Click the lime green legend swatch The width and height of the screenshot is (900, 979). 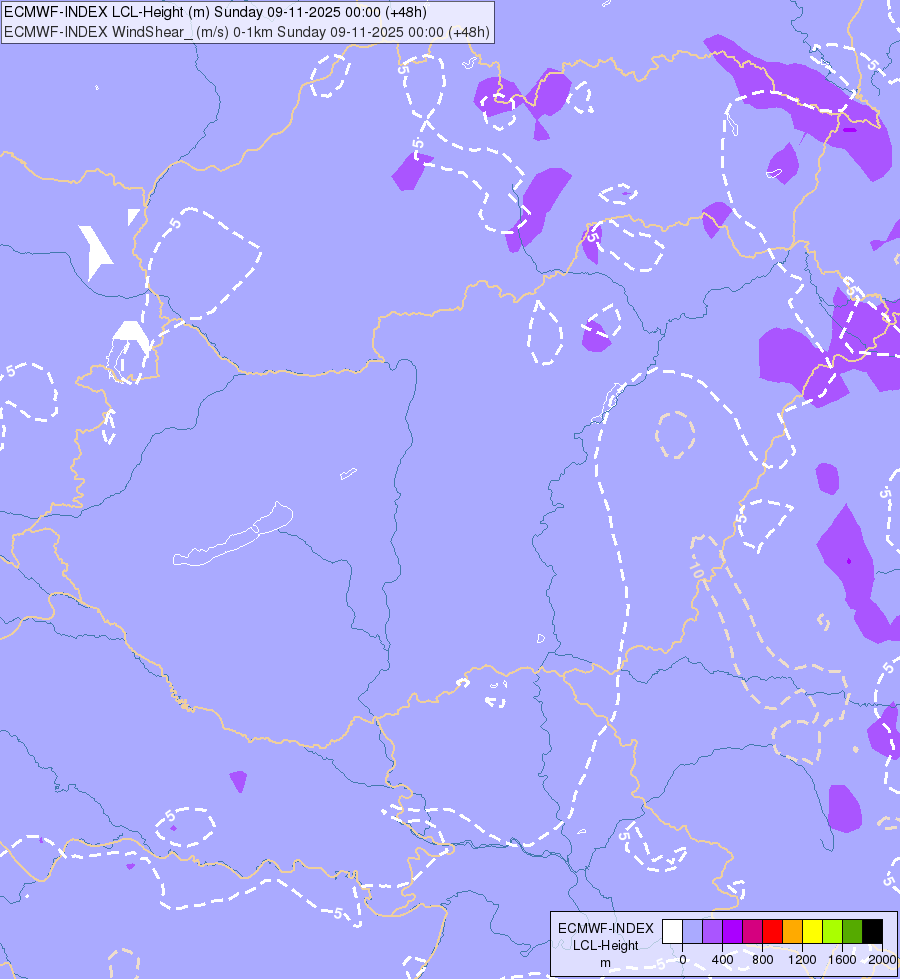pyautogui.click(x=833, y=931)
